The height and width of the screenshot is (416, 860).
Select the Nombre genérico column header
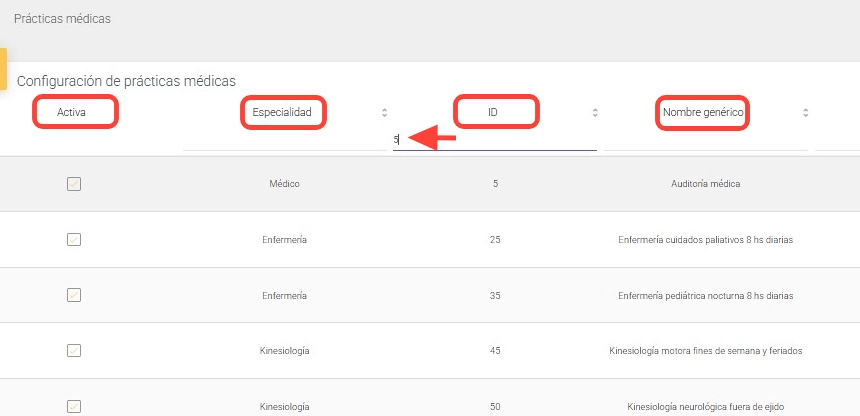tap(703, 113)
